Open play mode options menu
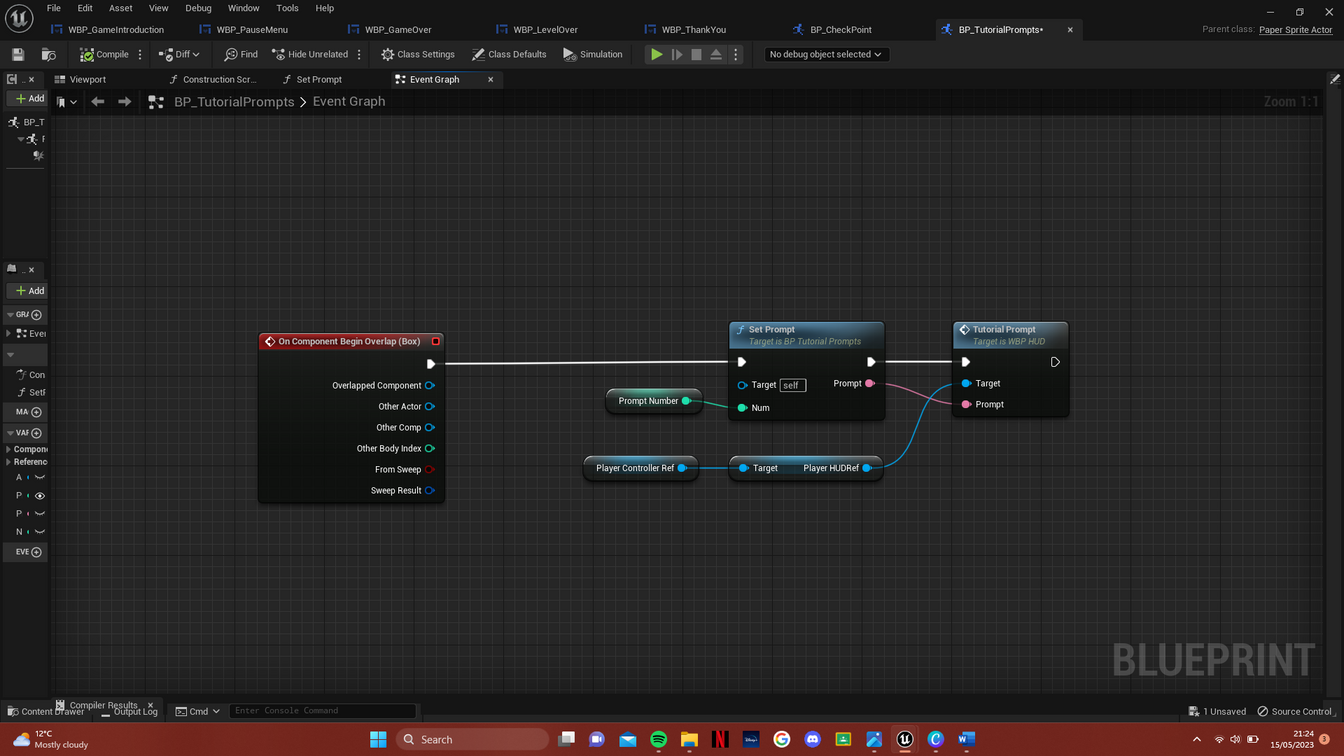 coord(736,54)
